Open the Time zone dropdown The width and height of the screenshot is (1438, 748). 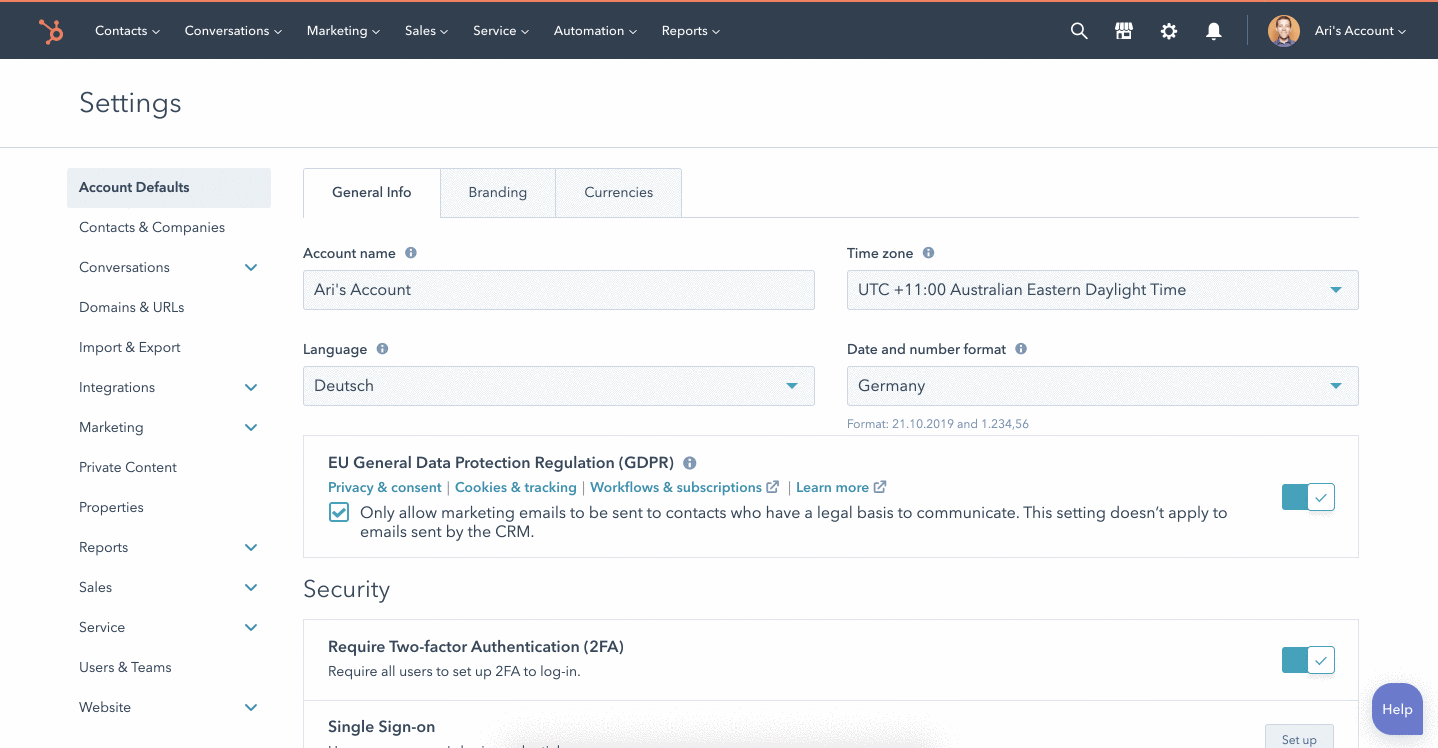tap(1102, 290)
